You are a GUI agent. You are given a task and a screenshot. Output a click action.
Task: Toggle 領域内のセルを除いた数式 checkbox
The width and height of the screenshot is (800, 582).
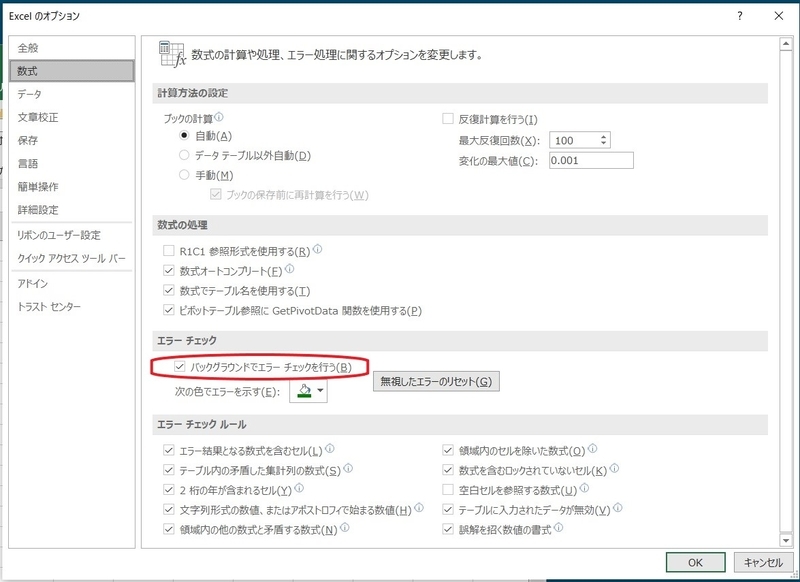tap(448, 450)
